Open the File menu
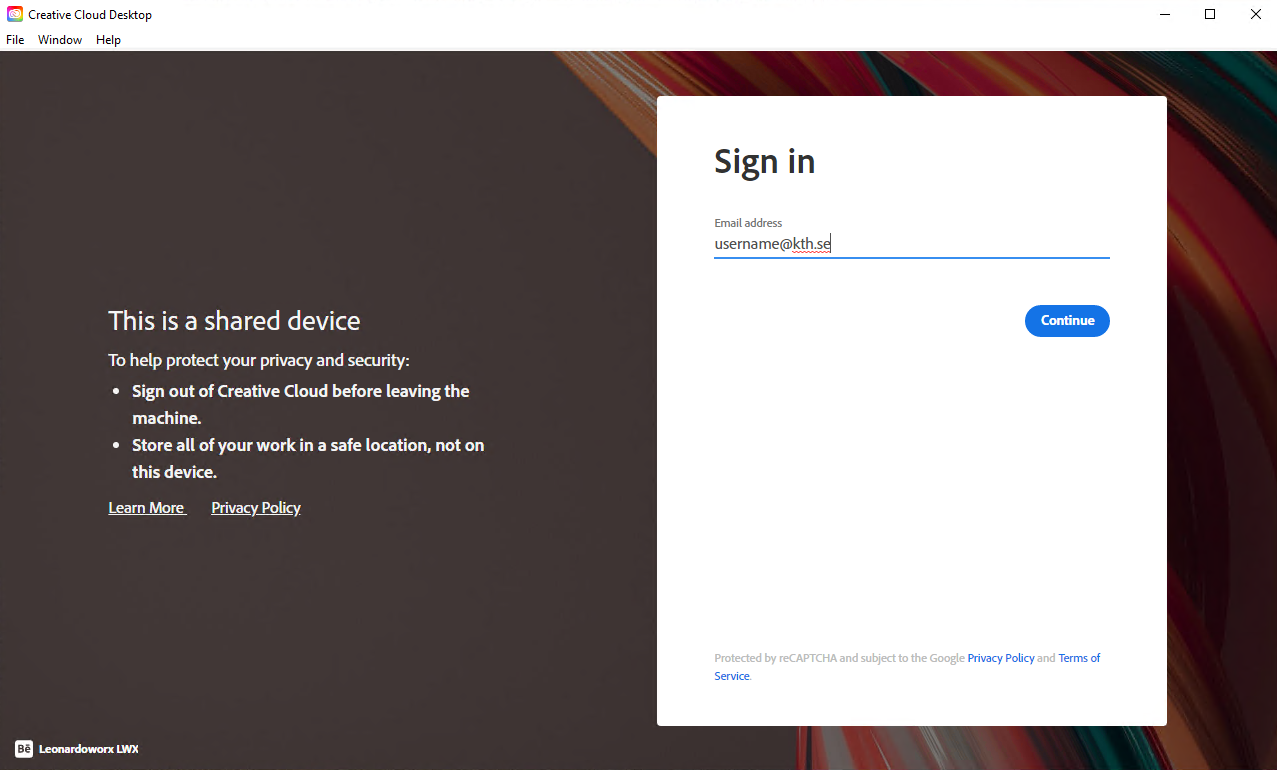This screenshot has height=770, width=1277. click(15, 40)
